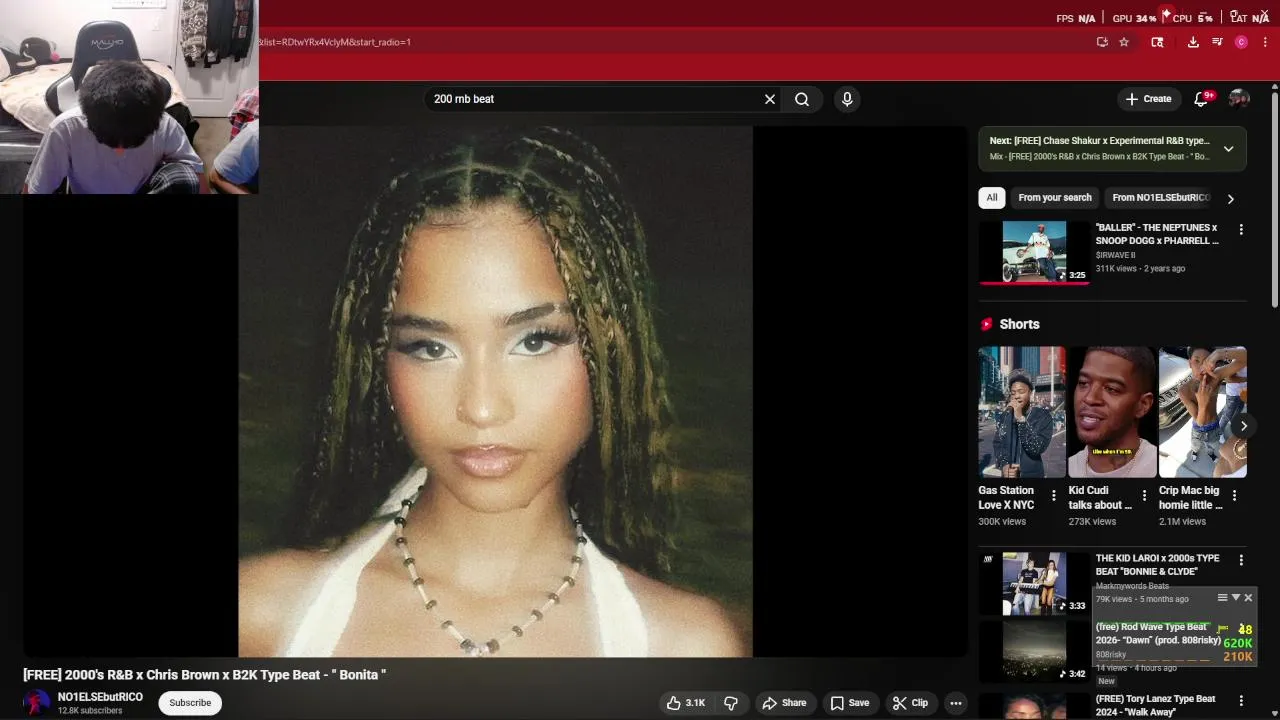Image resolution: width=1280 pixels, height=720 pixels.
Task: Open the Kid Cudi talks about short thumbnail
Action: 1112,412
